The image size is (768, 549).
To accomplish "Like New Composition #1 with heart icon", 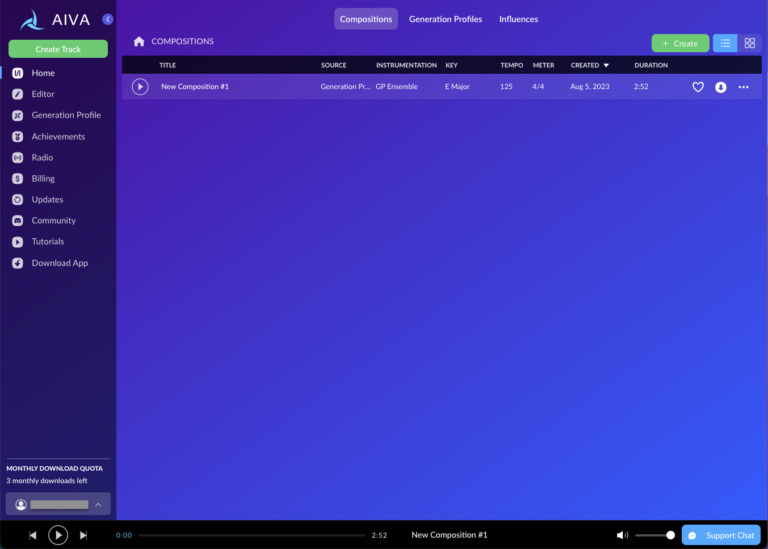I will (x=698, y=87).
